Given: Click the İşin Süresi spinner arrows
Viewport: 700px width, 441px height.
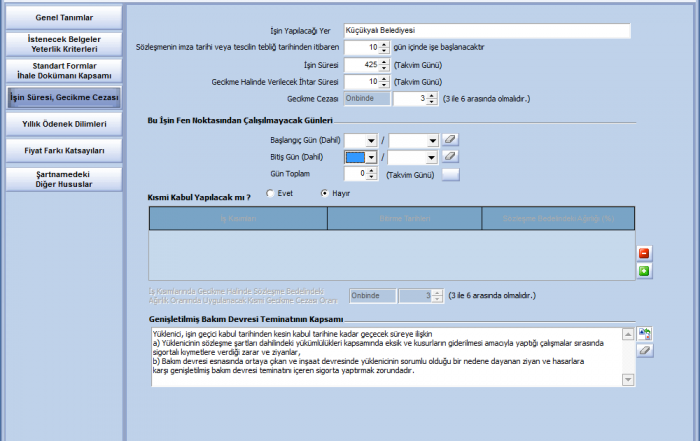Looking at the screenshot, I should pyautogui.click(x=385, y=64).
